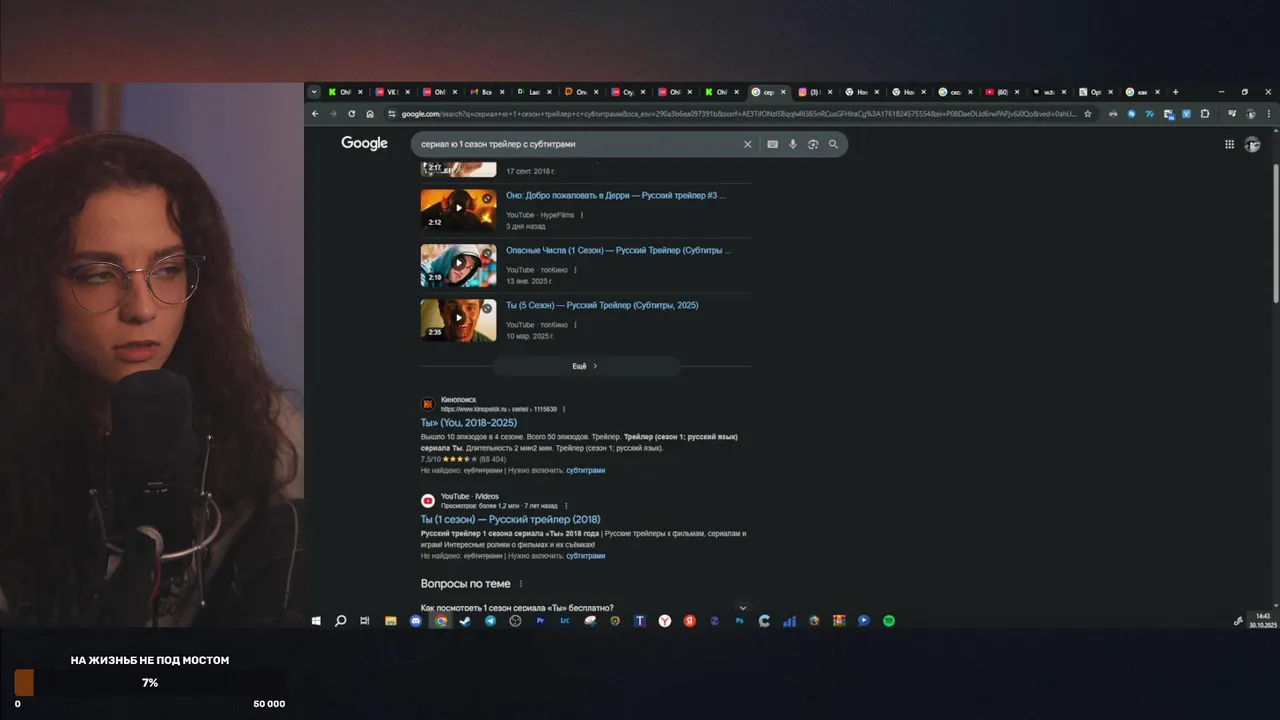Open Оно: Добро пожаловать в Дерри trailer link
The width and height of the screenshot is (1280, 720).
(x=616, y=196)
